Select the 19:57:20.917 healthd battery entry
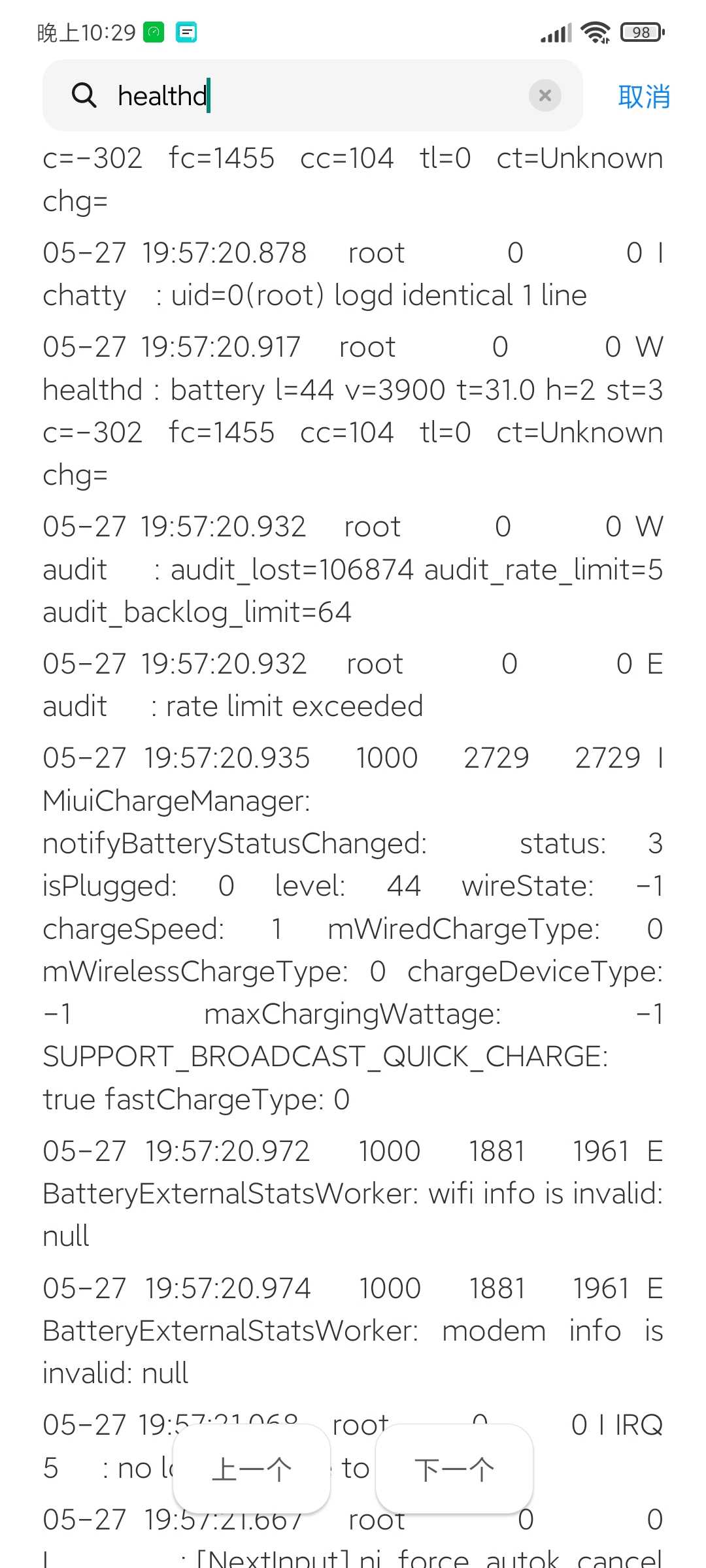 [353, 410]
